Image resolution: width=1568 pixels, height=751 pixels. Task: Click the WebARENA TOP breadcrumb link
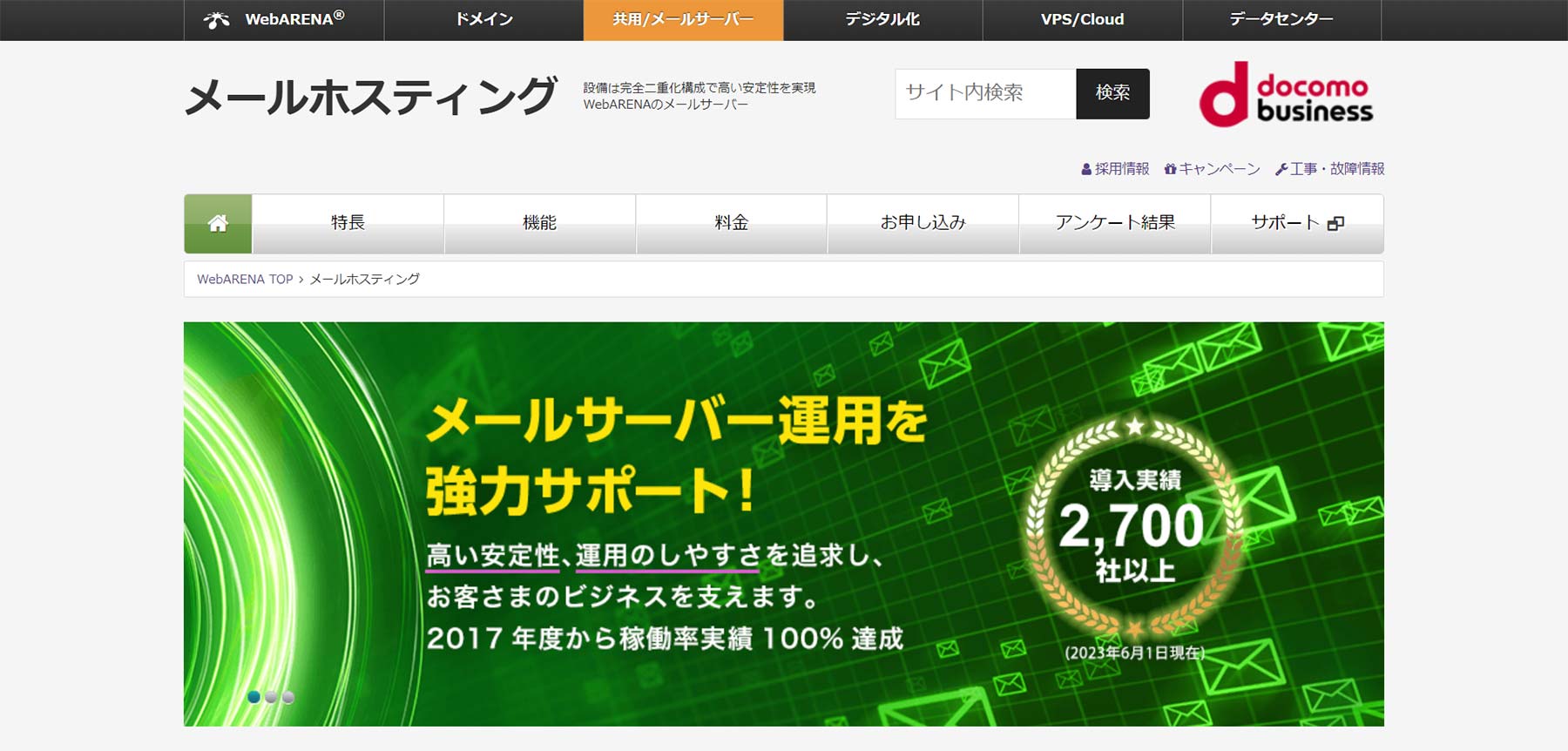pos(245,280)
